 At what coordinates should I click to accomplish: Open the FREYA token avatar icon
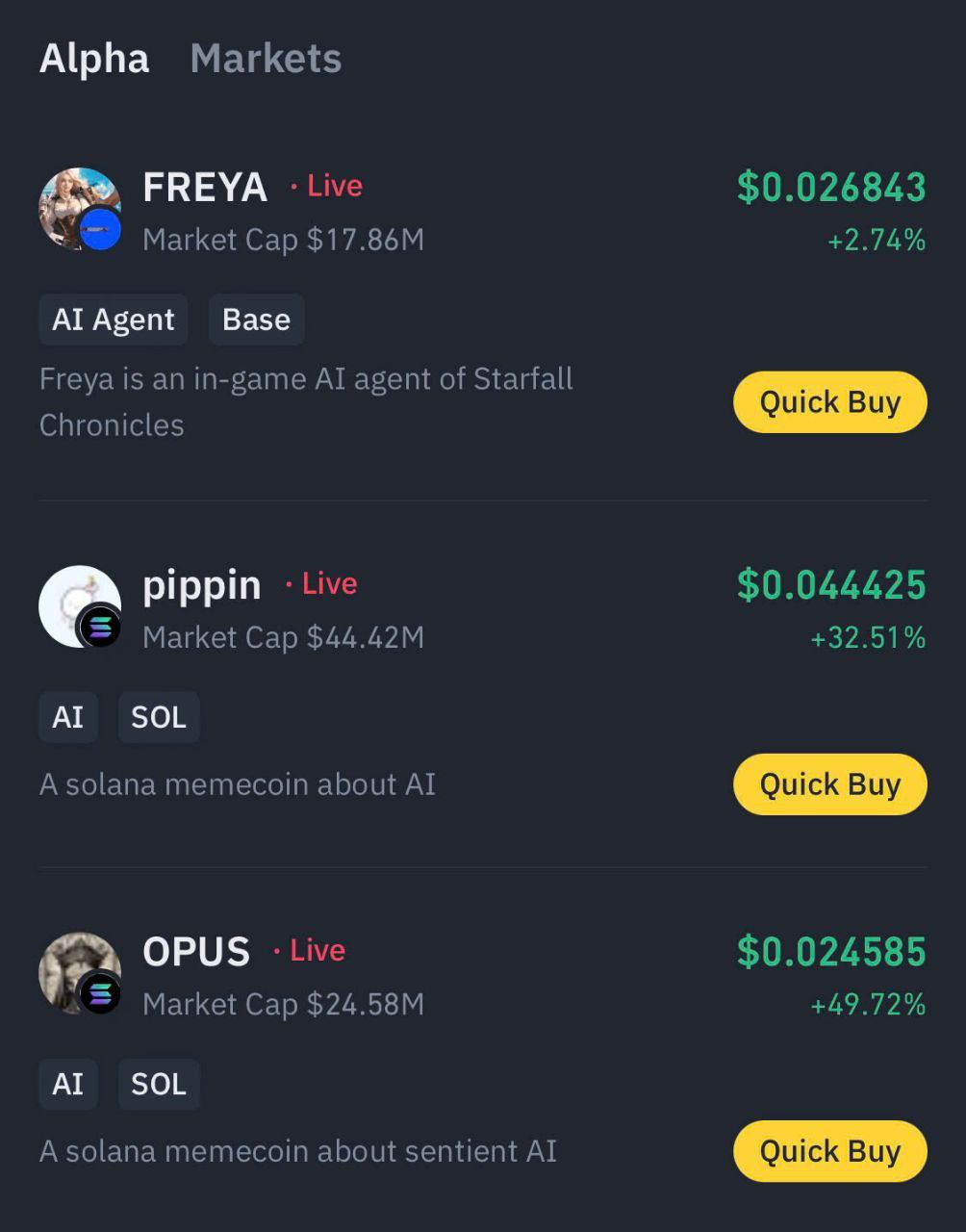click(x=80, y=209)
